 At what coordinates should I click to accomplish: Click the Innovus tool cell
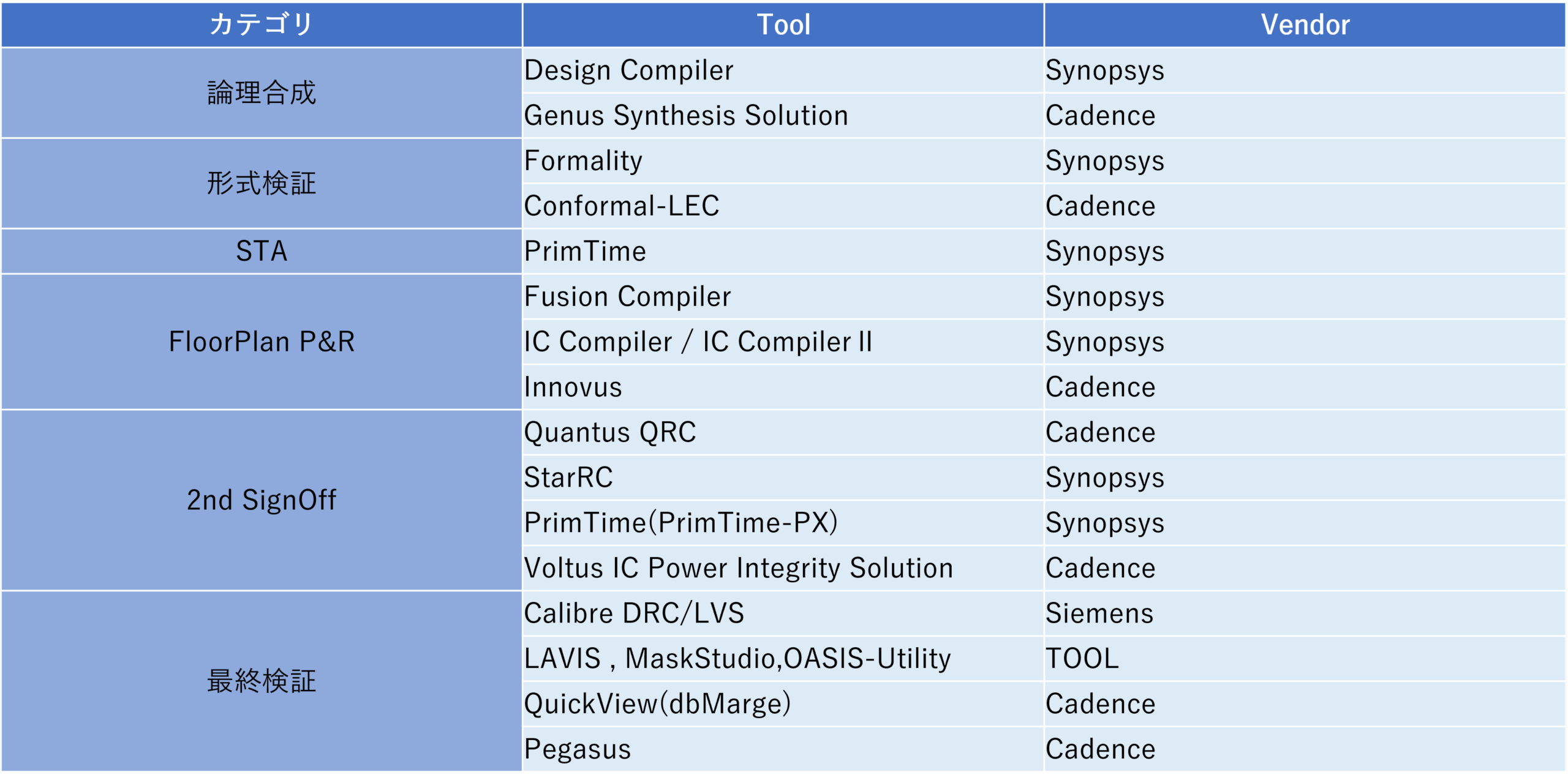[x=783, y=388]
